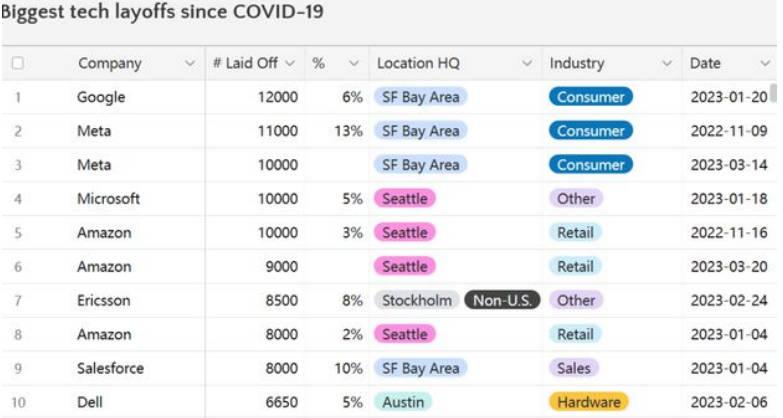Viewport: 783px width, 418px height.
Task: Select the Consumer tag in Google's row
Action: click(x=590, y=97)
